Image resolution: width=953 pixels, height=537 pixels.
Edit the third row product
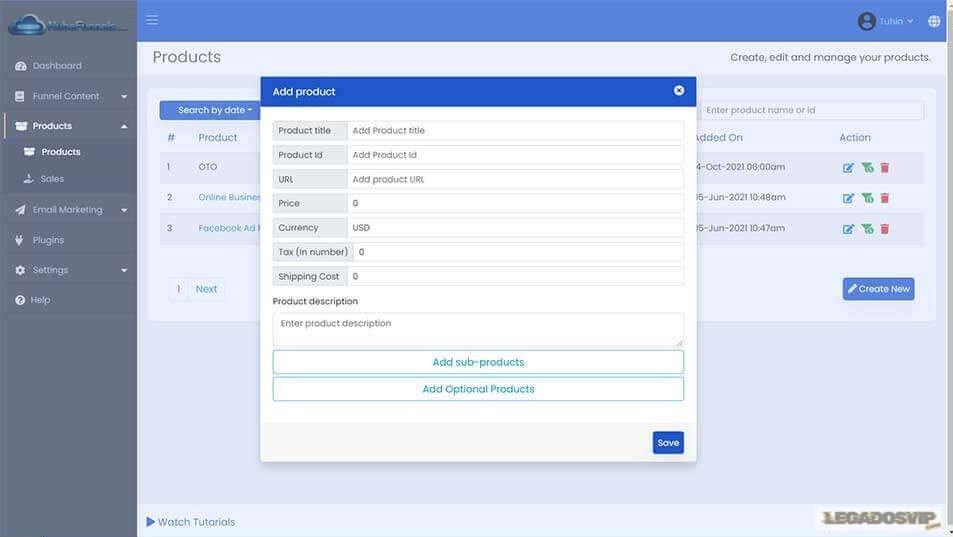(848, 229)
